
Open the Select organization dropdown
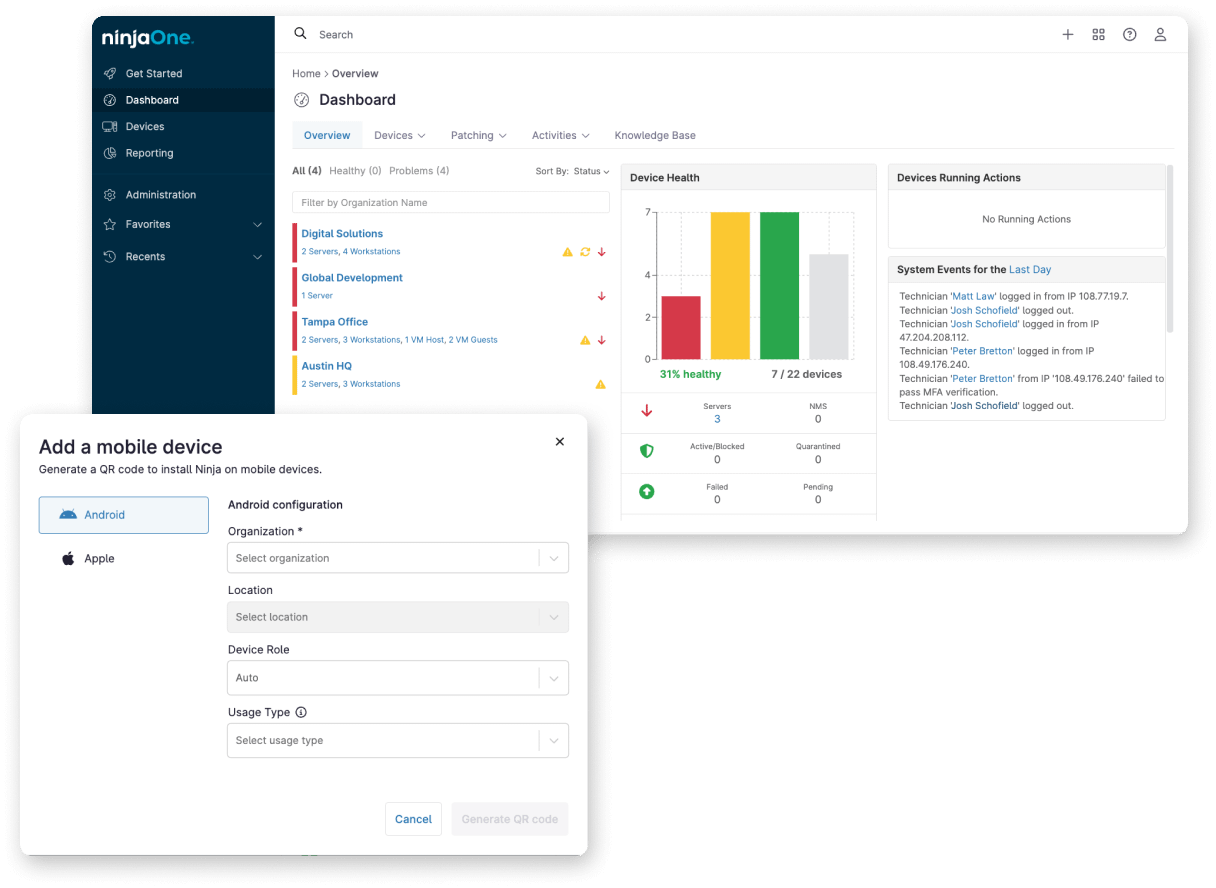click(397, 557)
